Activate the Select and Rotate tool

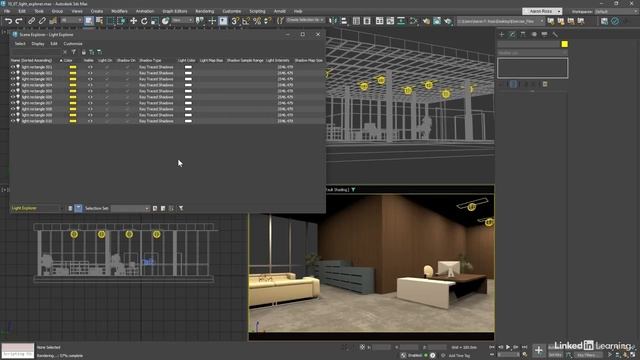tap(144, 21)
